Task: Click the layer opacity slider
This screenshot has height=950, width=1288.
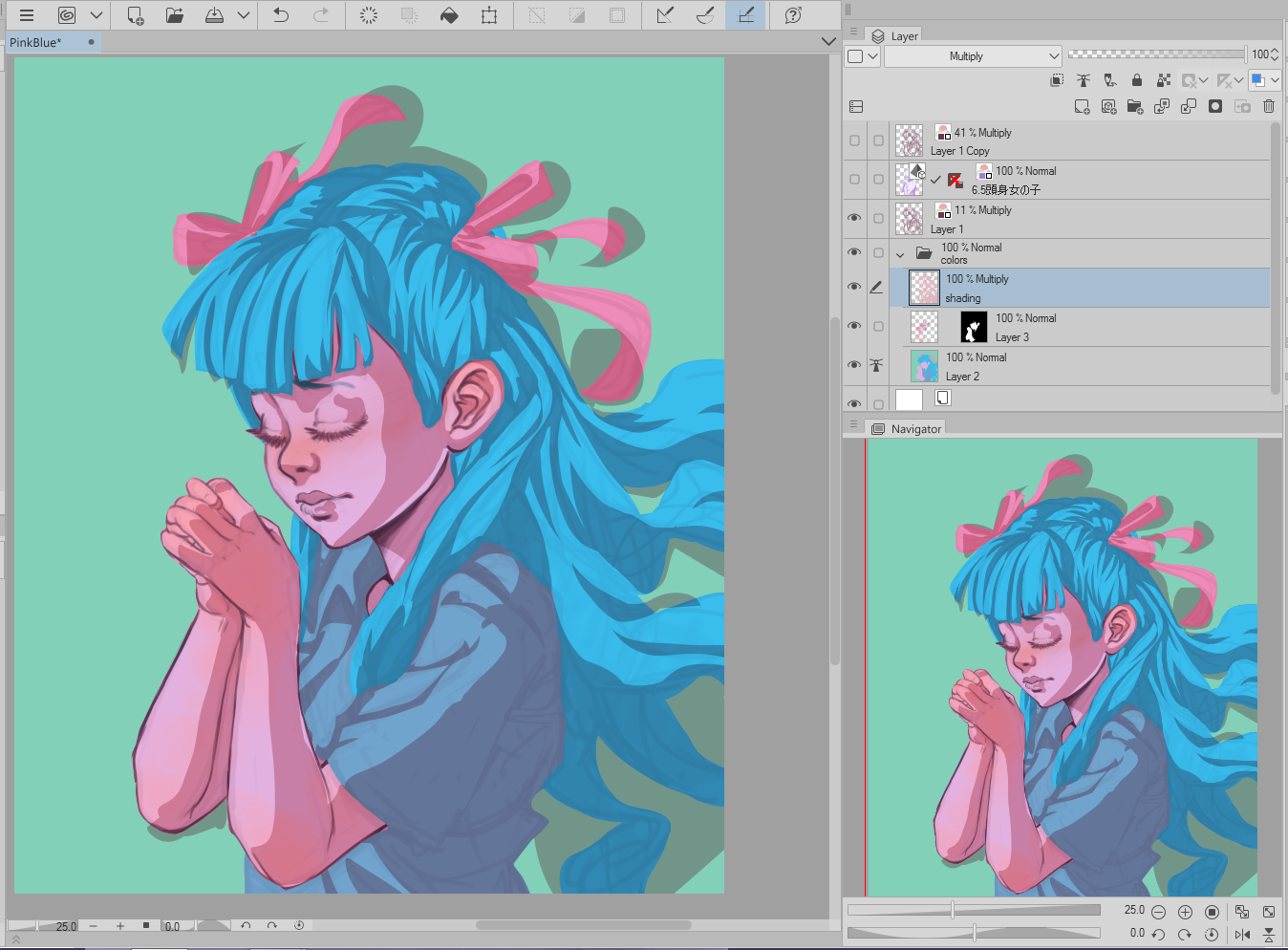Action: click(1157, 54)
